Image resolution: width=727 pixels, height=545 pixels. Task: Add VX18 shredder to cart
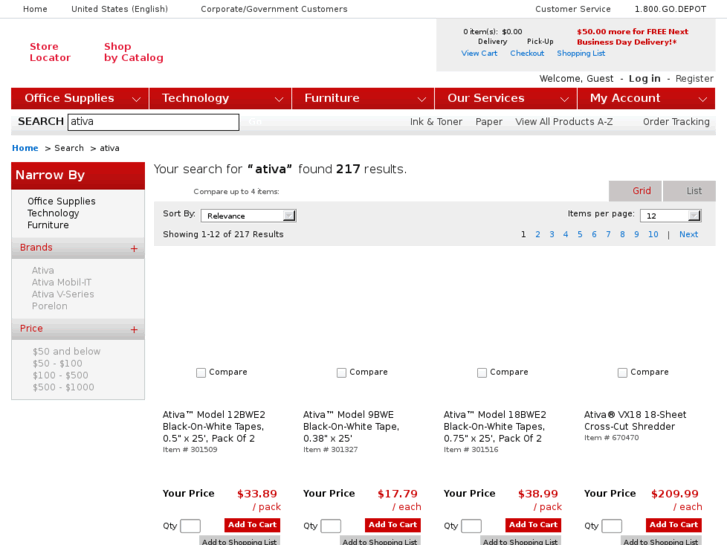(x=674, y=525)
